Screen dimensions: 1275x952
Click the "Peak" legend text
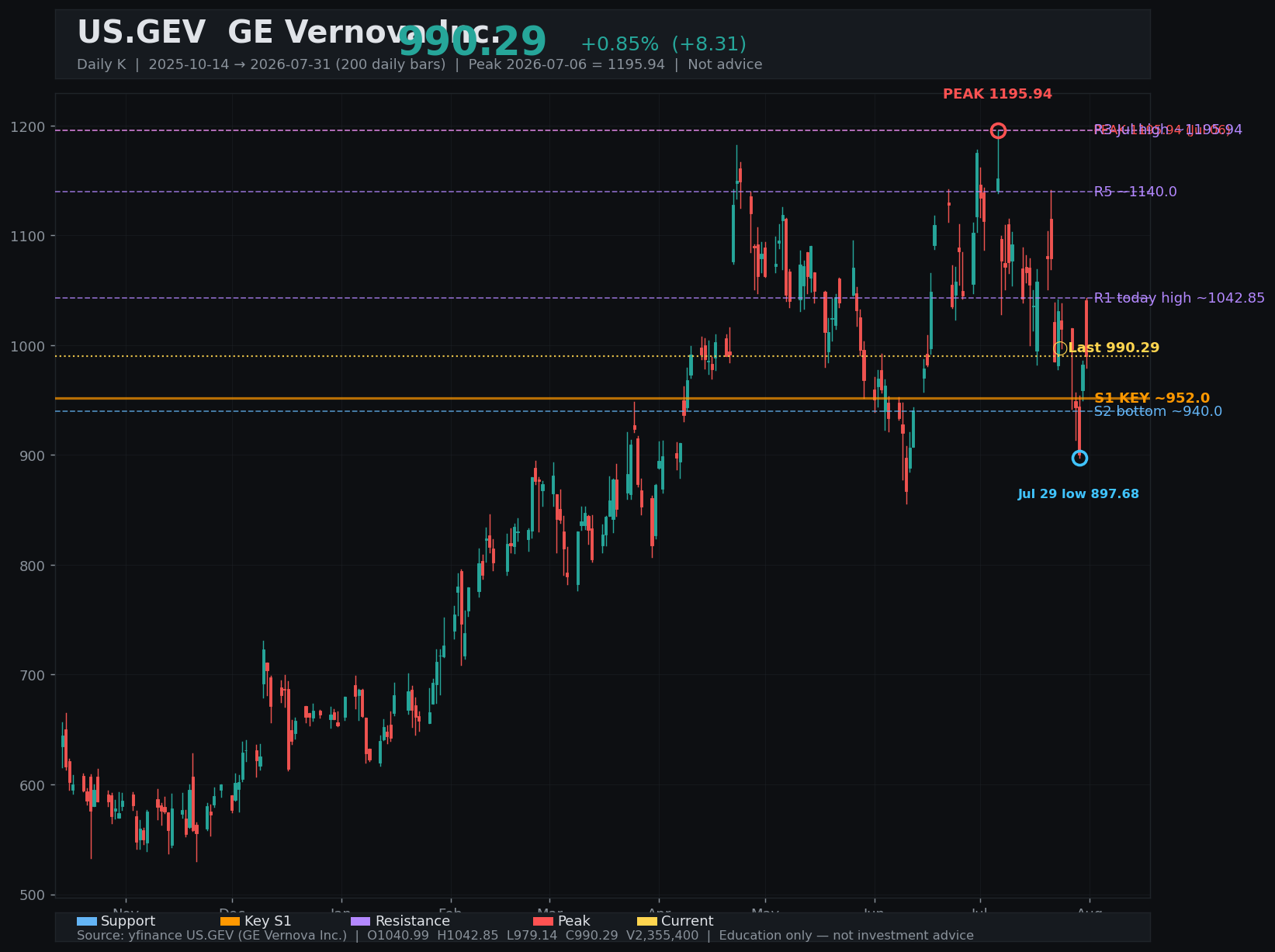coord(574,921)
